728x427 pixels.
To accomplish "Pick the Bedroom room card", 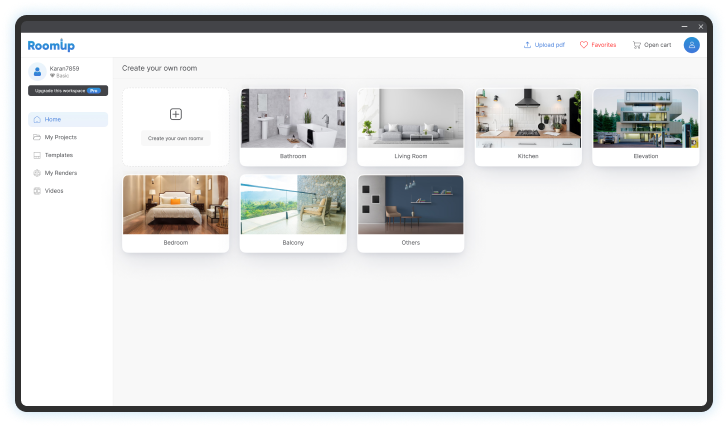I will pyautogui.click(x=175, y=206).
